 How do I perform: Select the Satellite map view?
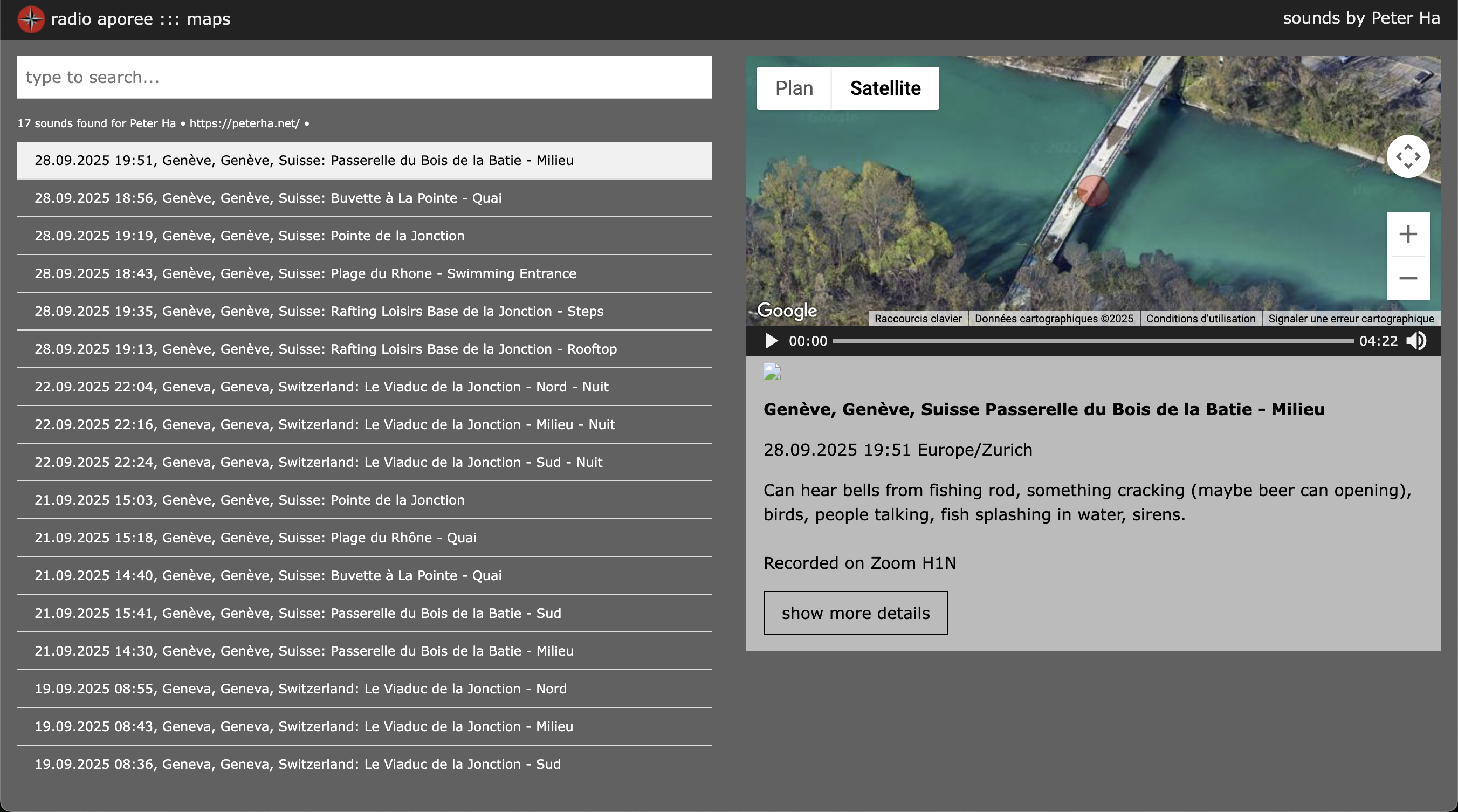pyautogui.click(x=885, y=88)
